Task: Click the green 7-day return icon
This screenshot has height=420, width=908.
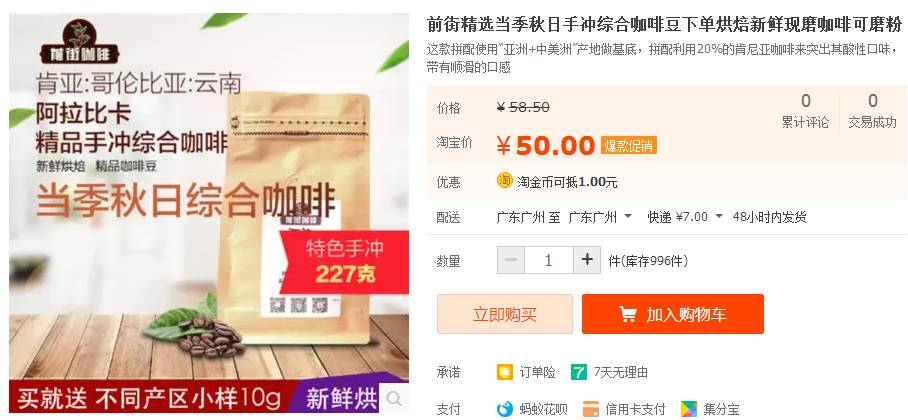Action: coord(579,372)
